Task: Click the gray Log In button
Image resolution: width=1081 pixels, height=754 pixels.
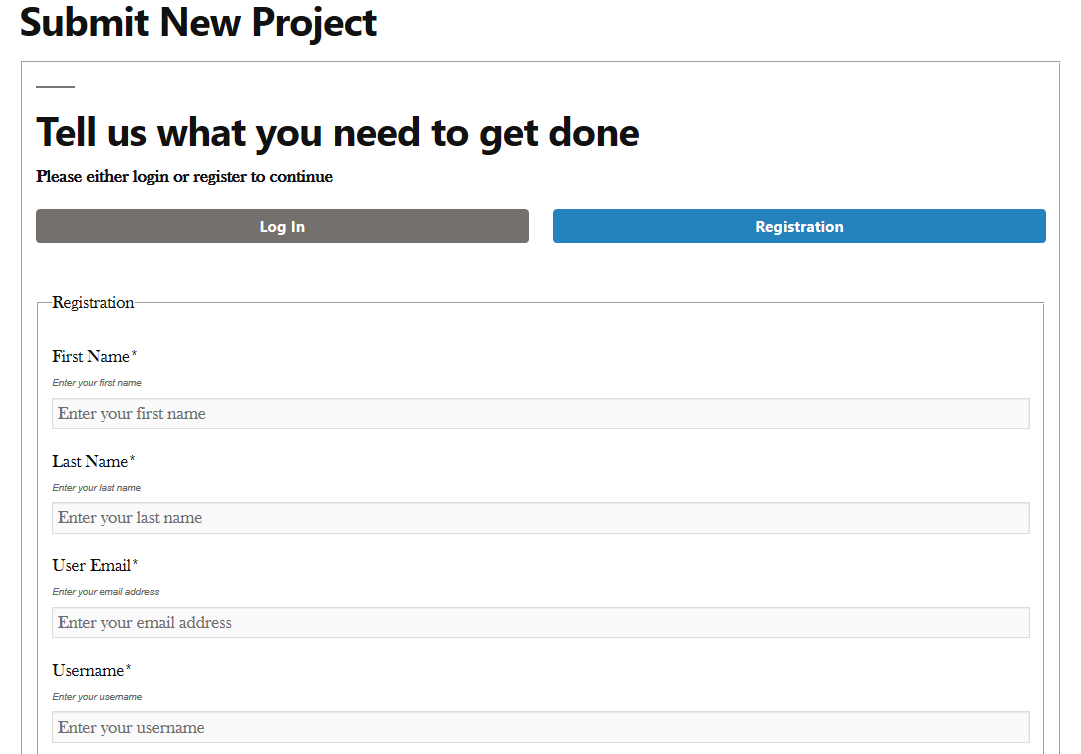Action: coord(282,226)
